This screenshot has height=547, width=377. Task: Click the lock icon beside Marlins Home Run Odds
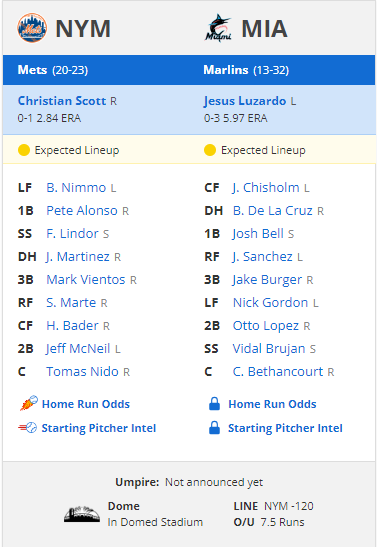[x=214, y=404]
